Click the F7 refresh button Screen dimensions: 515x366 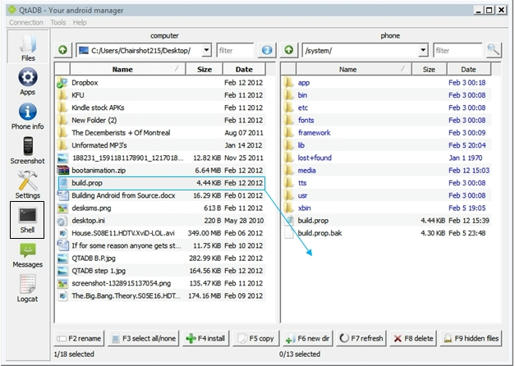[361, 338]
